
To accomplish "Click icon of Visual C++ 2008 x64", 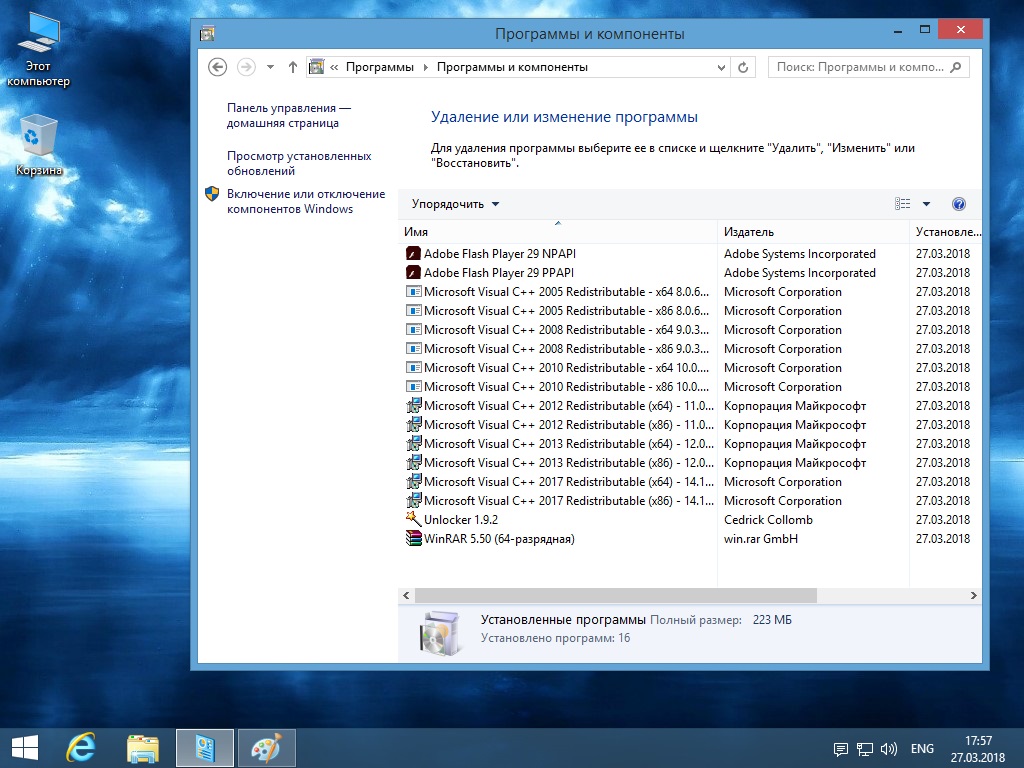I will [x=413, y=329].
